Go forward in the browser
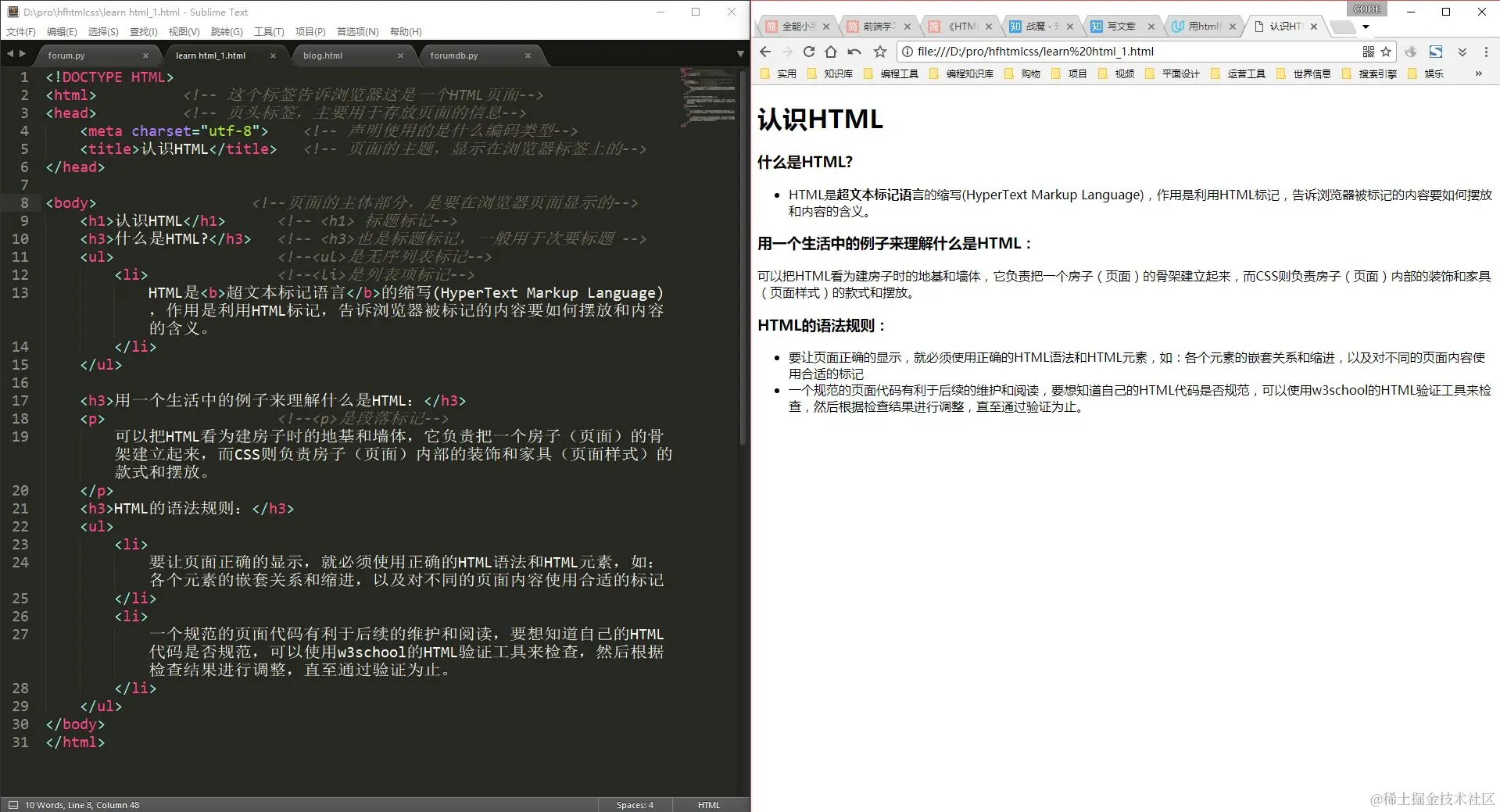This screenshot has width=1500, height=812. tap(787, 52)
